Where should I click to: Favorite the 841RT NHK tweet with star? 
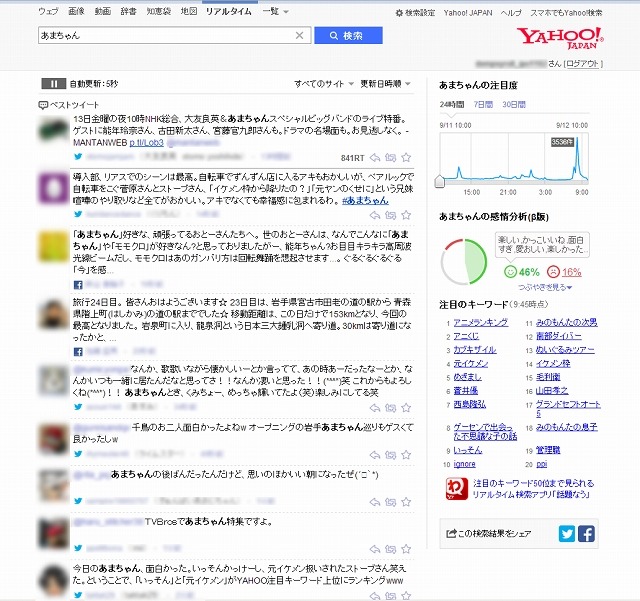click(406, 158)
